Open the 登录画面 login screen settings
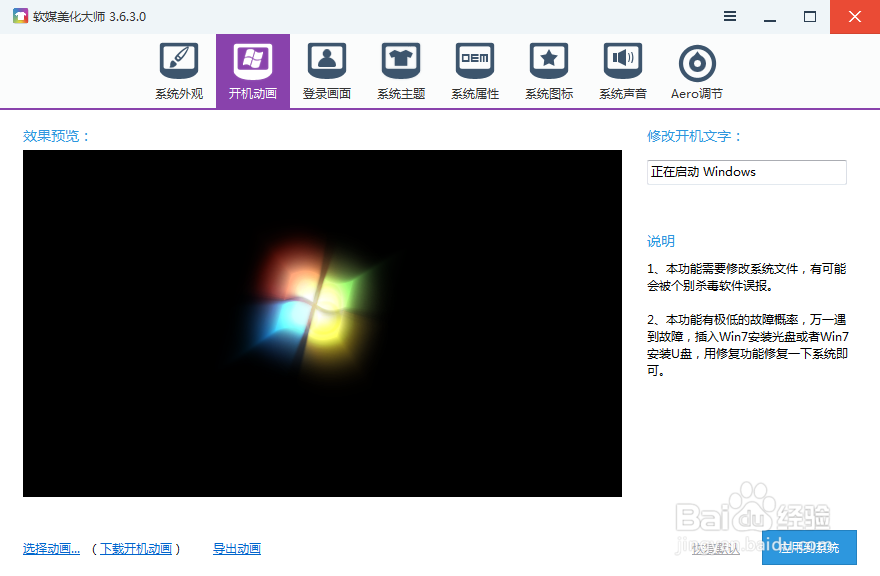 click(326, 70)
